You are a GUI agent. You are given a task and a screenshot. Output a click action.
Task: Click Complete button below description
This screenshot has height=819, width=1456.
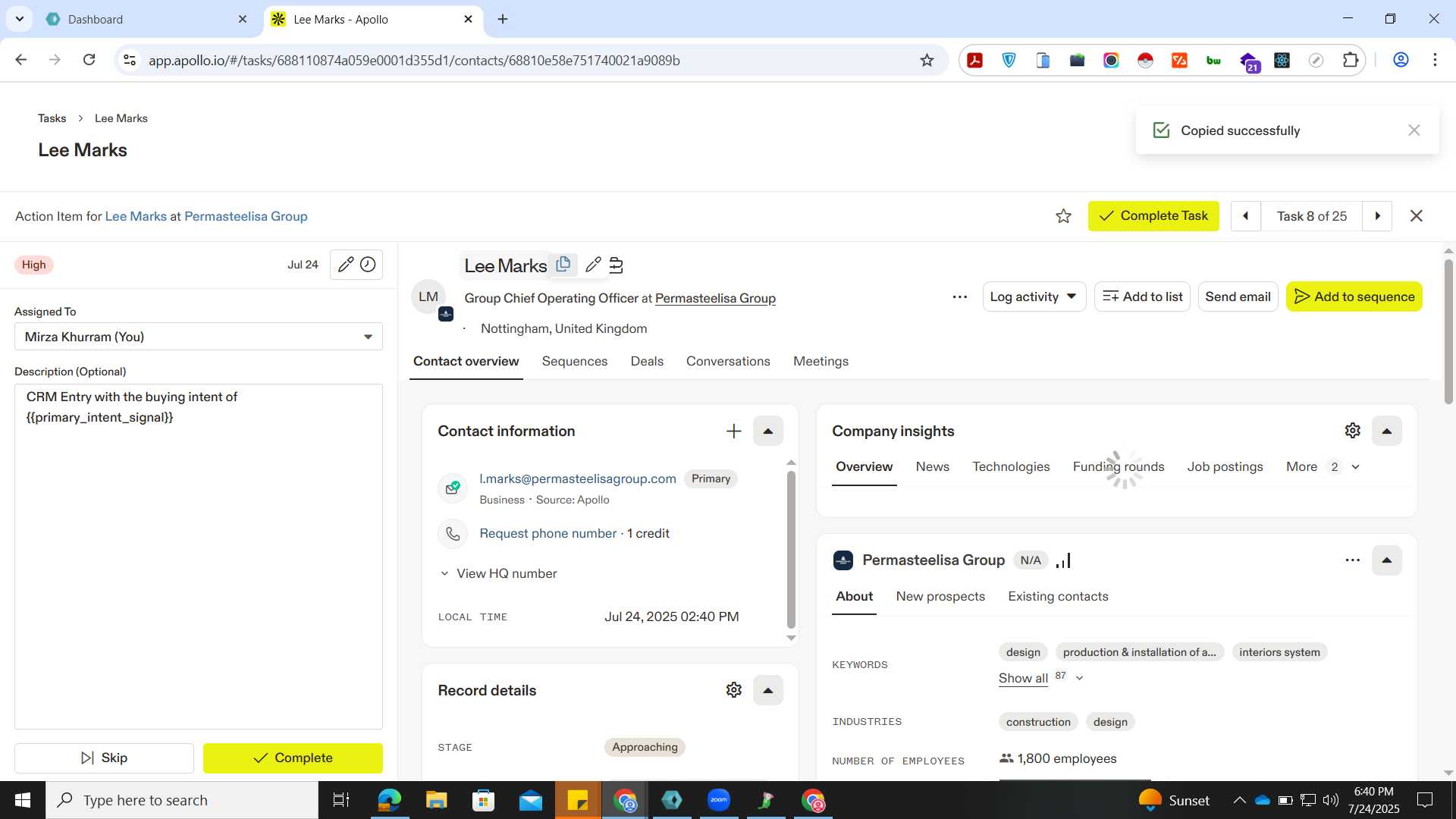[293, 758]
